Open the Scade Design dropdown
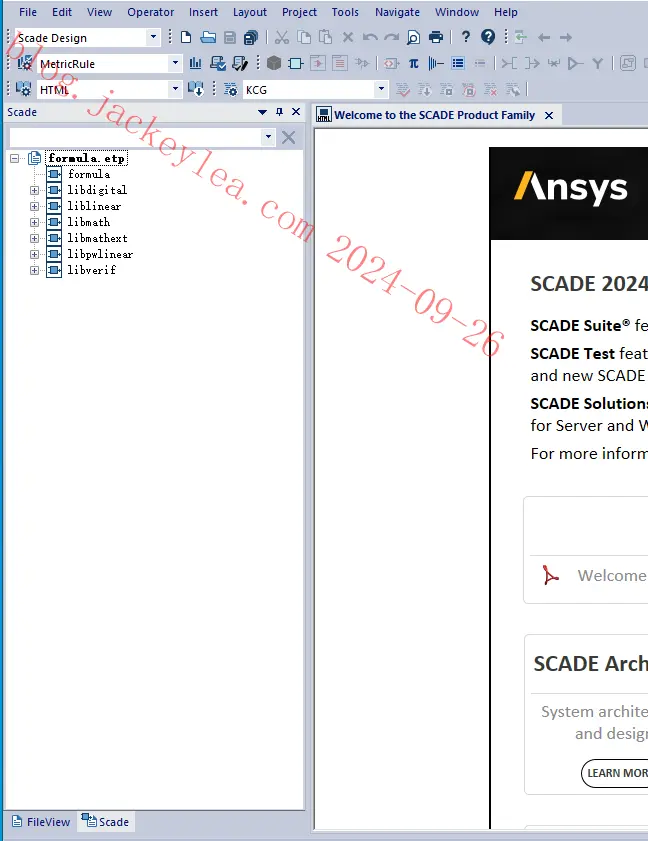This screenshot has width=648, height=841. [153, 37]
